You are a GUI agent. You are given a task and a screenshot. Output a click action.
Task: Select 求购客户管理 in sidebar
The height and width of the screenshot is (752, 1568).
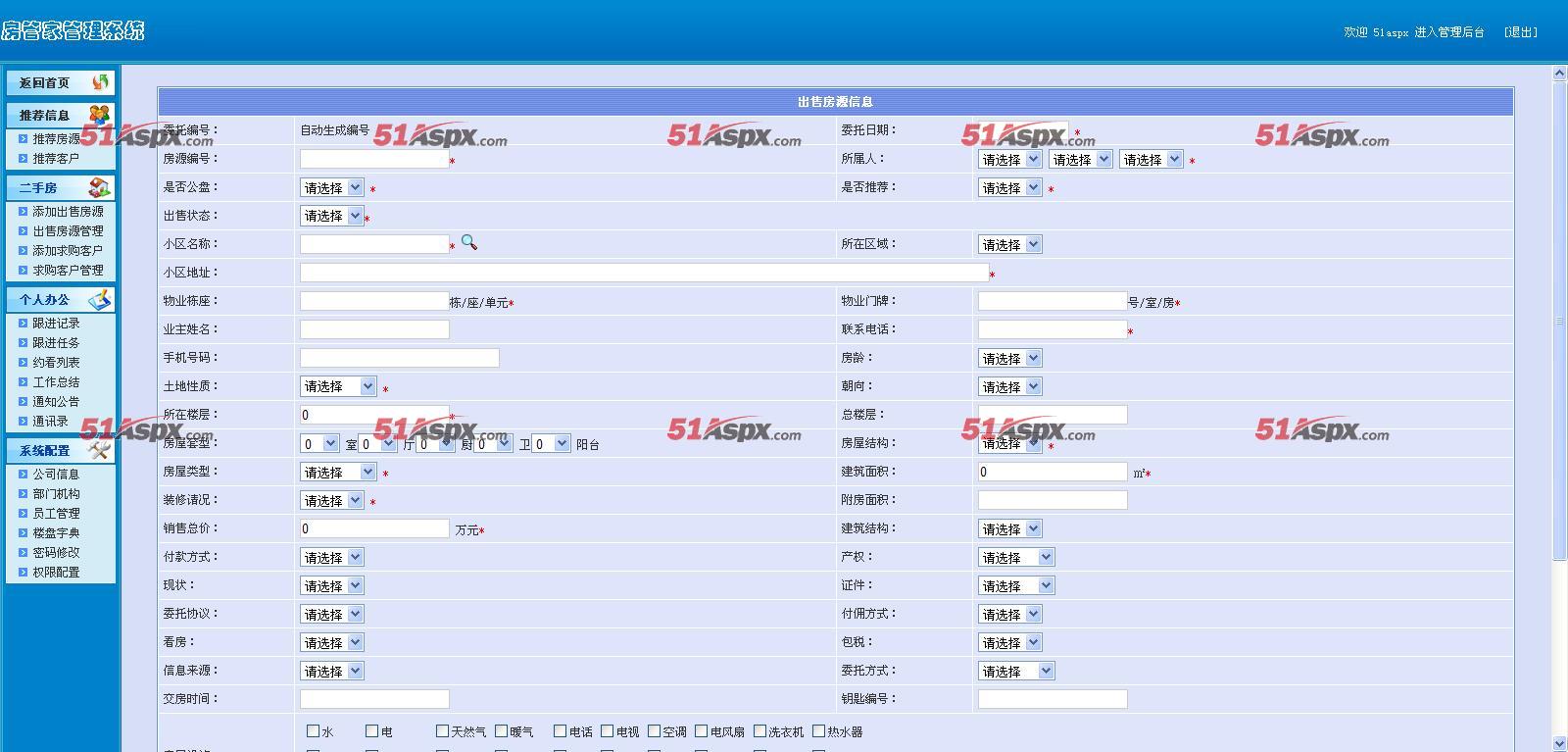click(x=68, y=270)
